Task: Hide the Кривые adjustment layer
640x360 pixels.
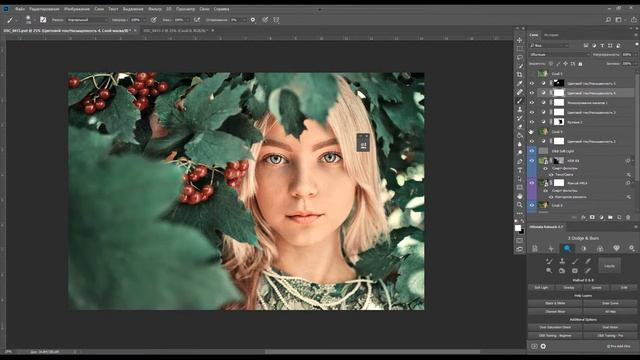Action: click(532, 122)
